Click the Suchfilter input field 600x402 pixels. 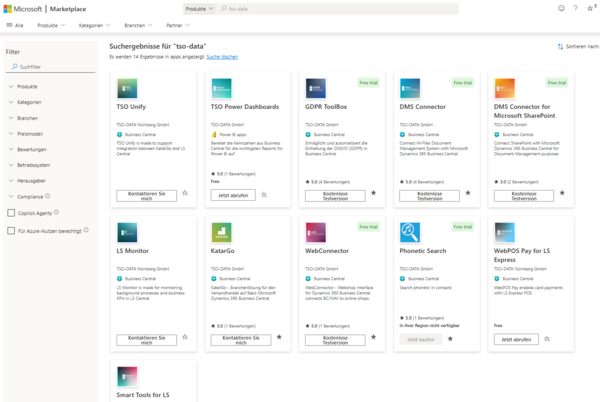point(51,67)
